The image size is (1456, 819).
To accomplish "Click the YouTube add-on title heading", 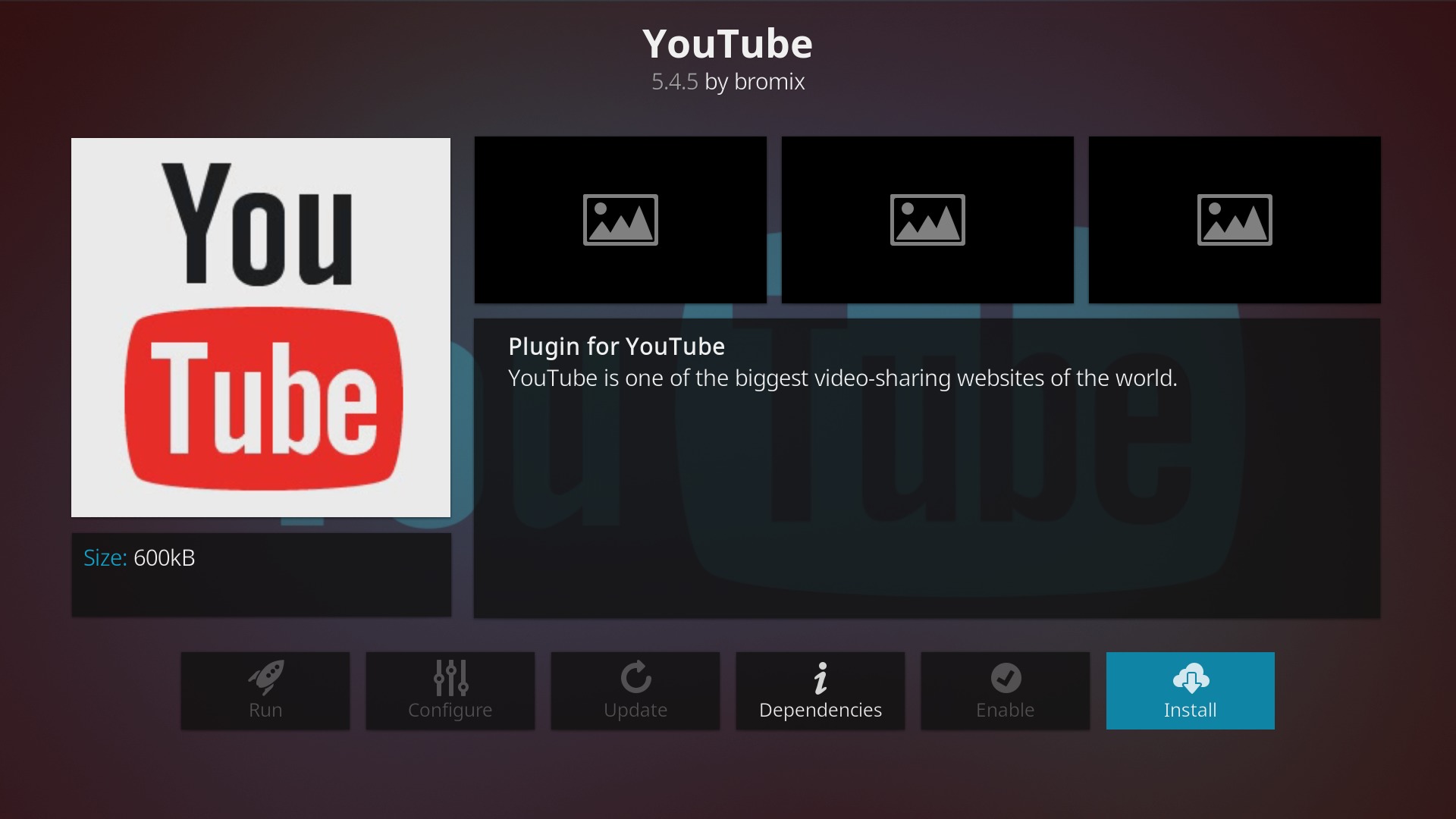I will coord(728,44).
